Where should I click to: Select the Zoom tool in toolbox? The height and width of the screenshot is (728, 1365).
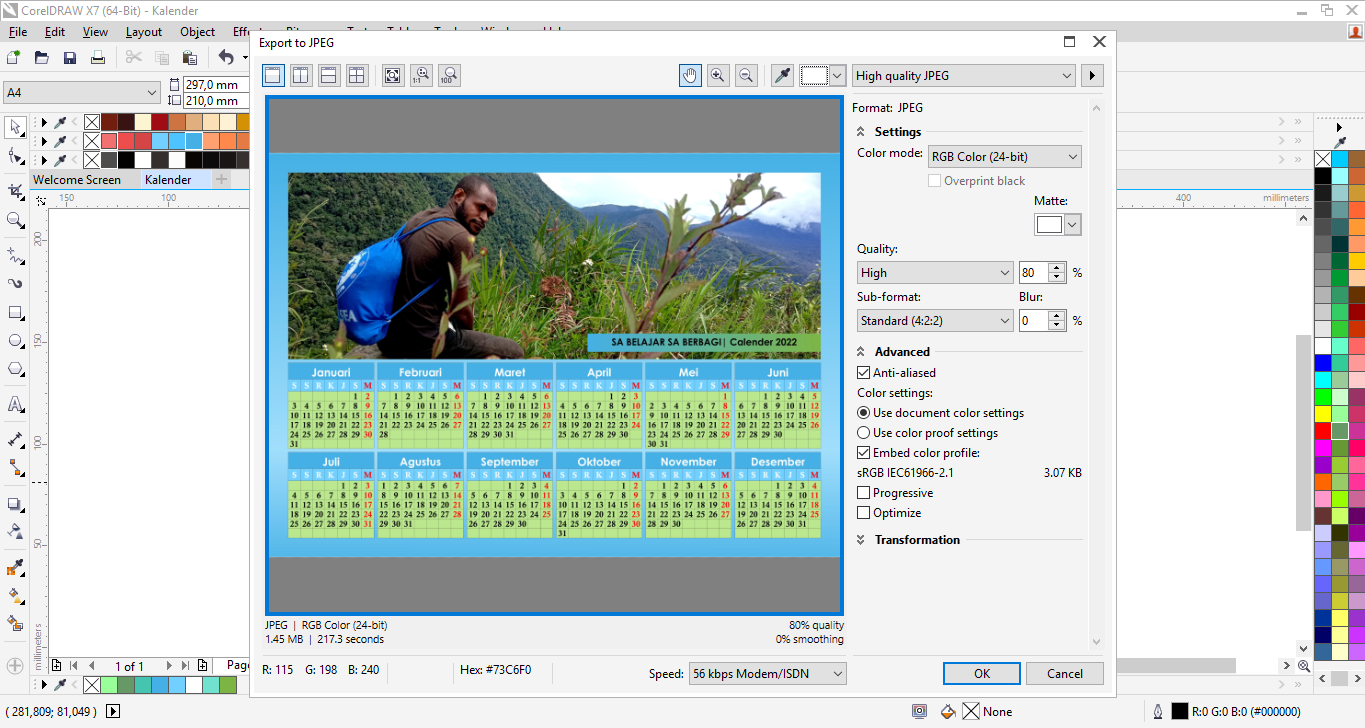point(15,220)
